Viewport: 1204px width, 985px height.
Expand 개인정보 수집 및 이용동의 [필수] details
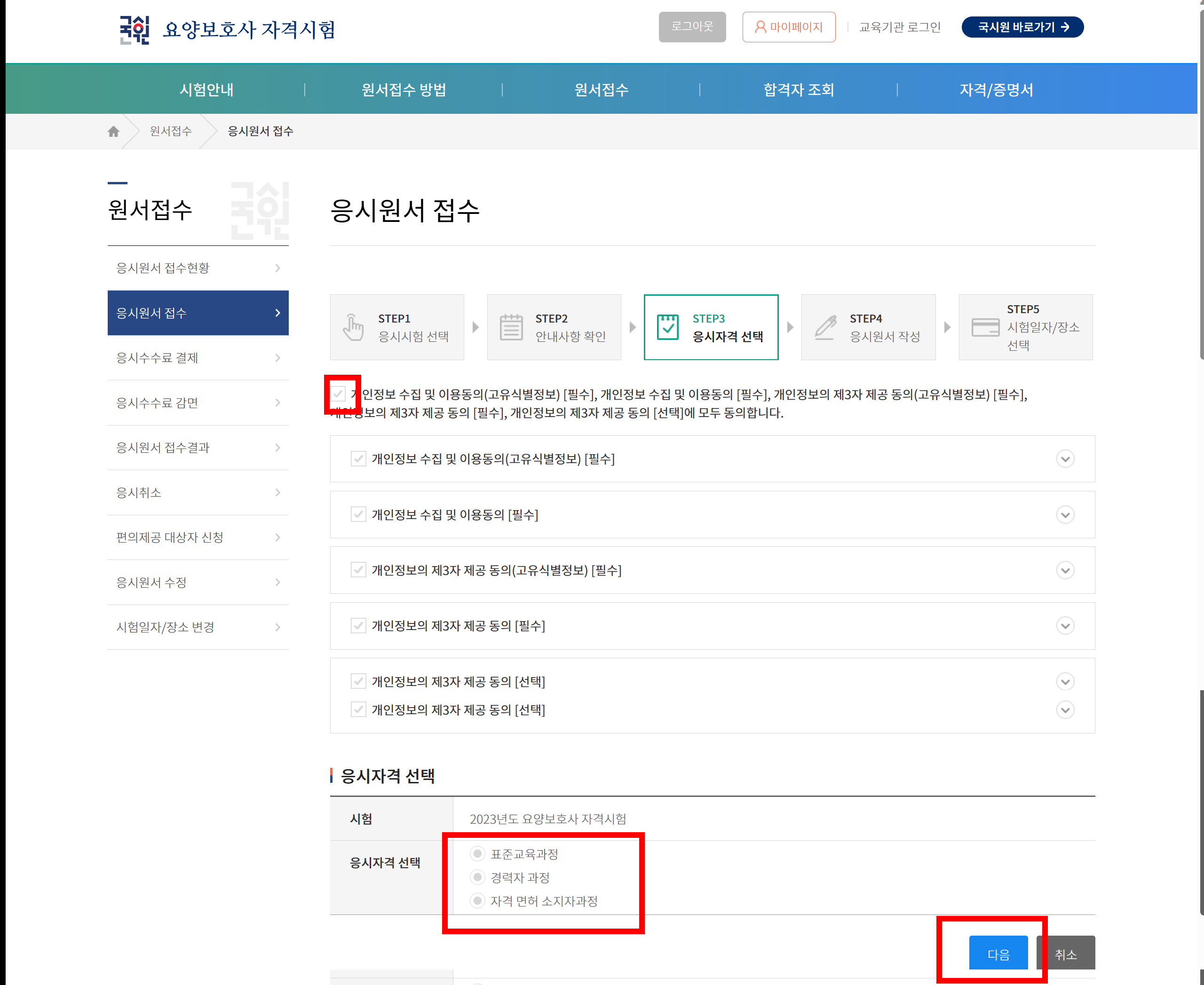pyautogui.click(x=1065, y=515)
